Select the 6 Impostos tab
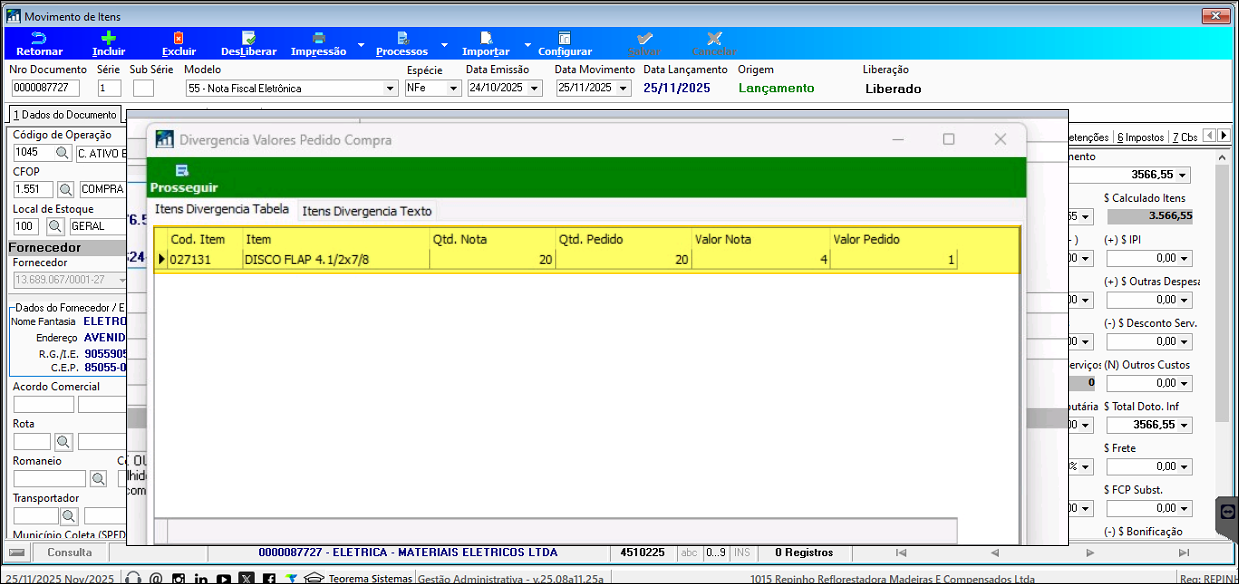The height and width of the screenshot is (584, 1239). click(1140, 137)
